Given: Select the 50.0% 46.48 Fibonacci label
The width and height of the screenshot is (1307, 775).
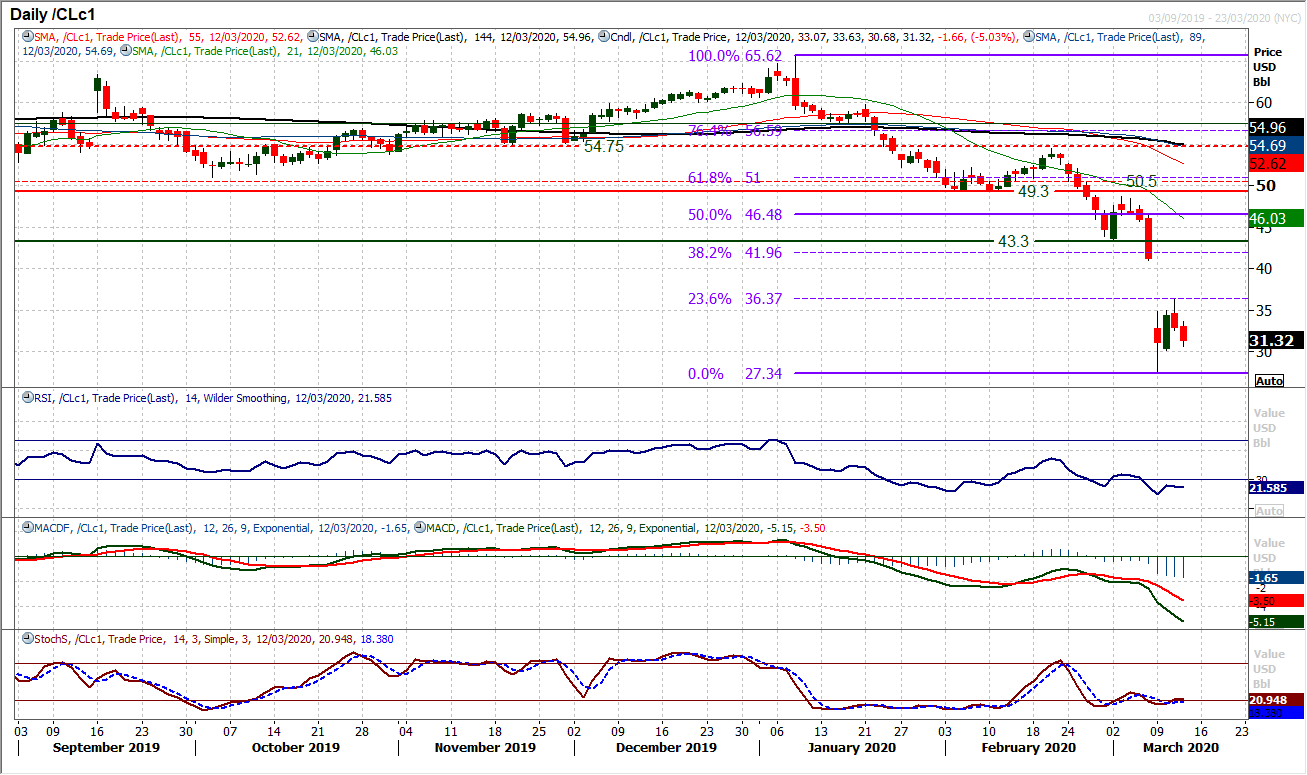Looking at the screenshot, I should 734,215.
